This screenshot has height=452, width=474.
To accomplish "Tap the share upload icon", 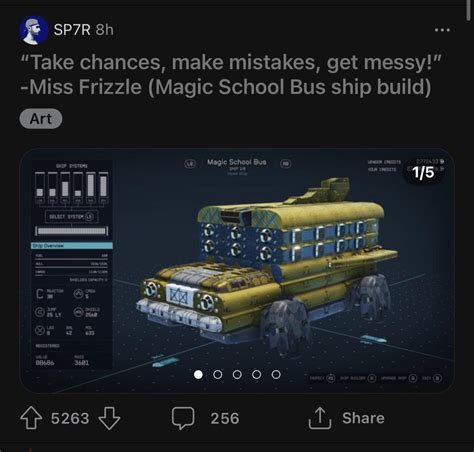I will pyautogui.click(x=320, y=418).
